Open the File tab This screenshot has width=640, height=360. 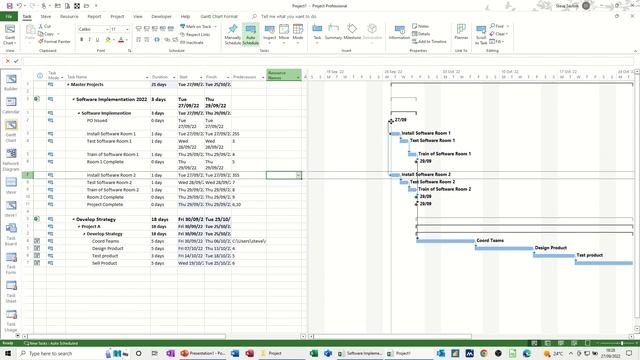click(x=9, y=16)
